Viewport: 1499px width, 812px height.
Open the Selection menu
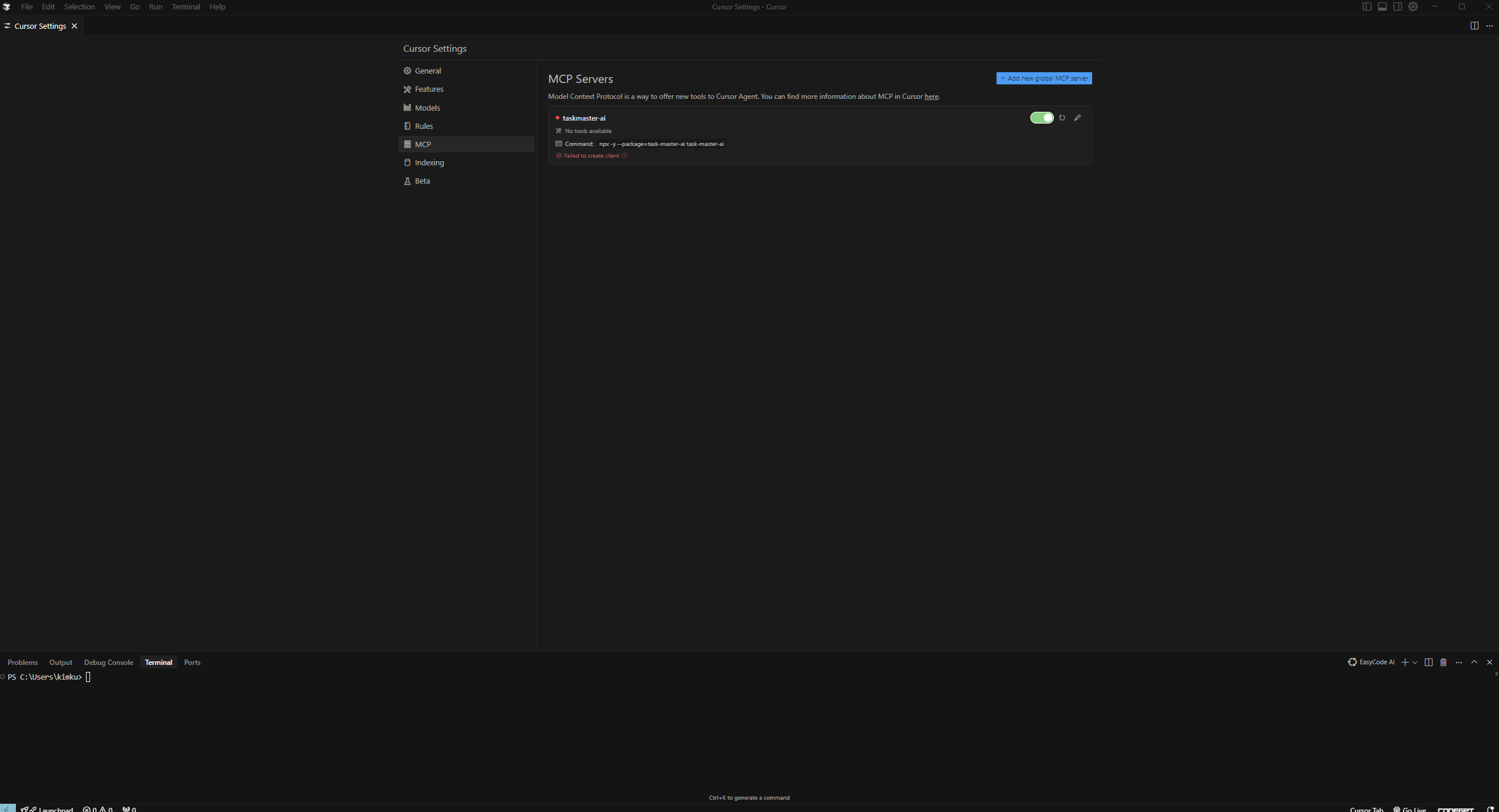pos(79,7)
